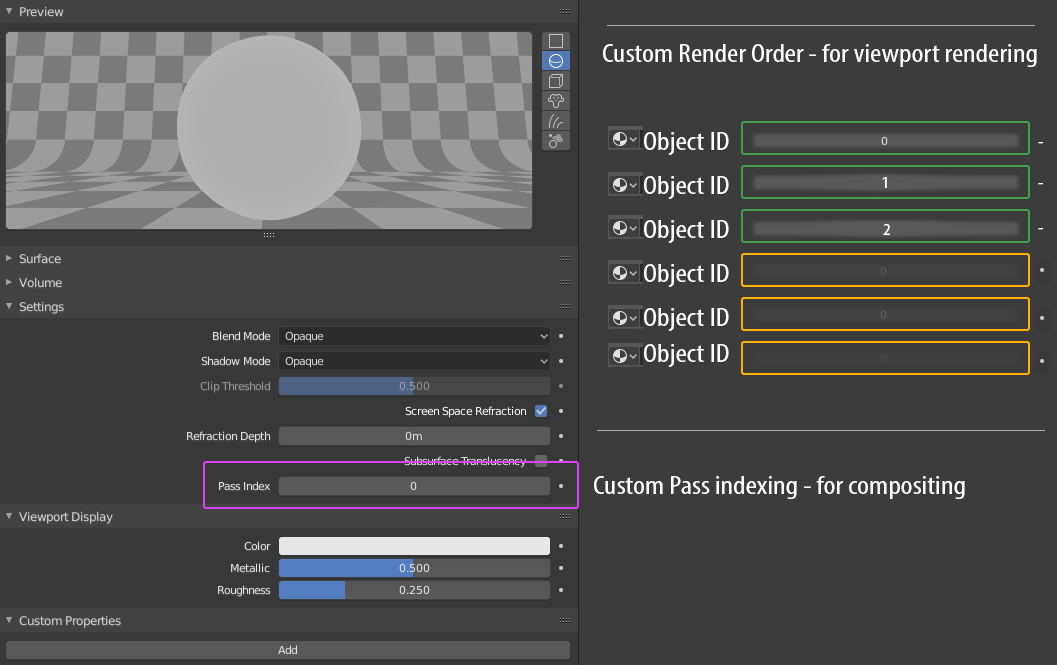Viewport: 1057px width, 665px height.
Task: Click the material preview sphere thumbnail
Action: click(269, 130)
